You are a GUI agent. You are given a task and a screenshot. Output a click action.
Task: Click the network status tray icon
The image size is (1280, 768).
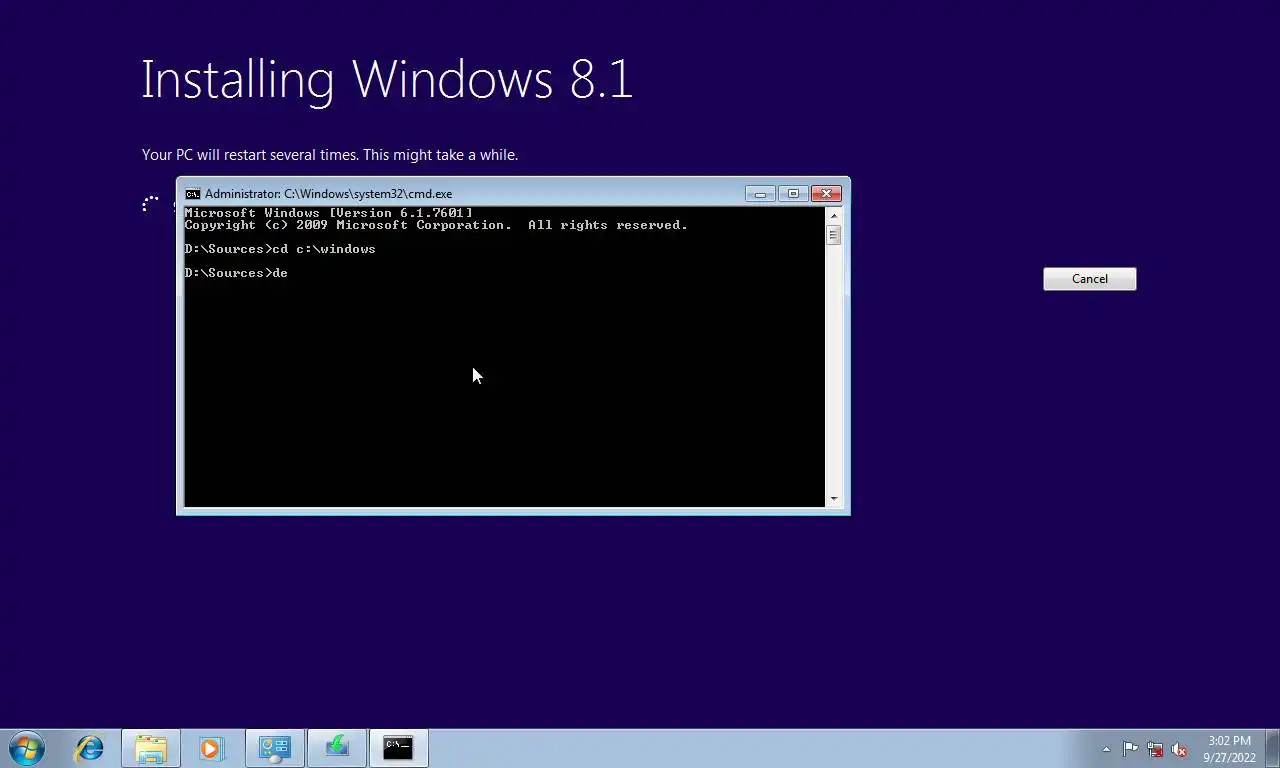coord(1155,749)
